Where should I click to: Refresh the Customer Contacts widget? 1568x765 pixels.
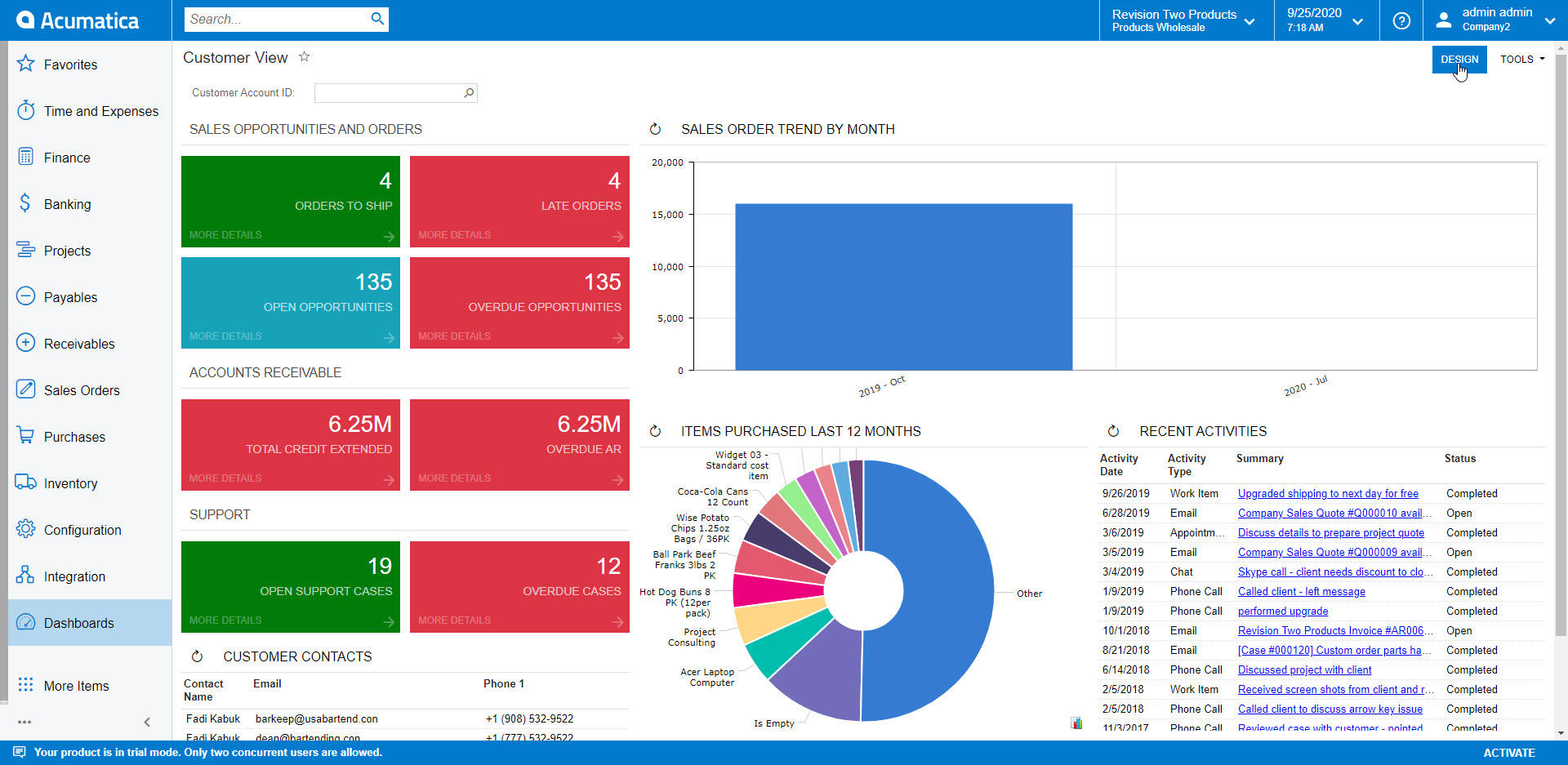[197, 656]
